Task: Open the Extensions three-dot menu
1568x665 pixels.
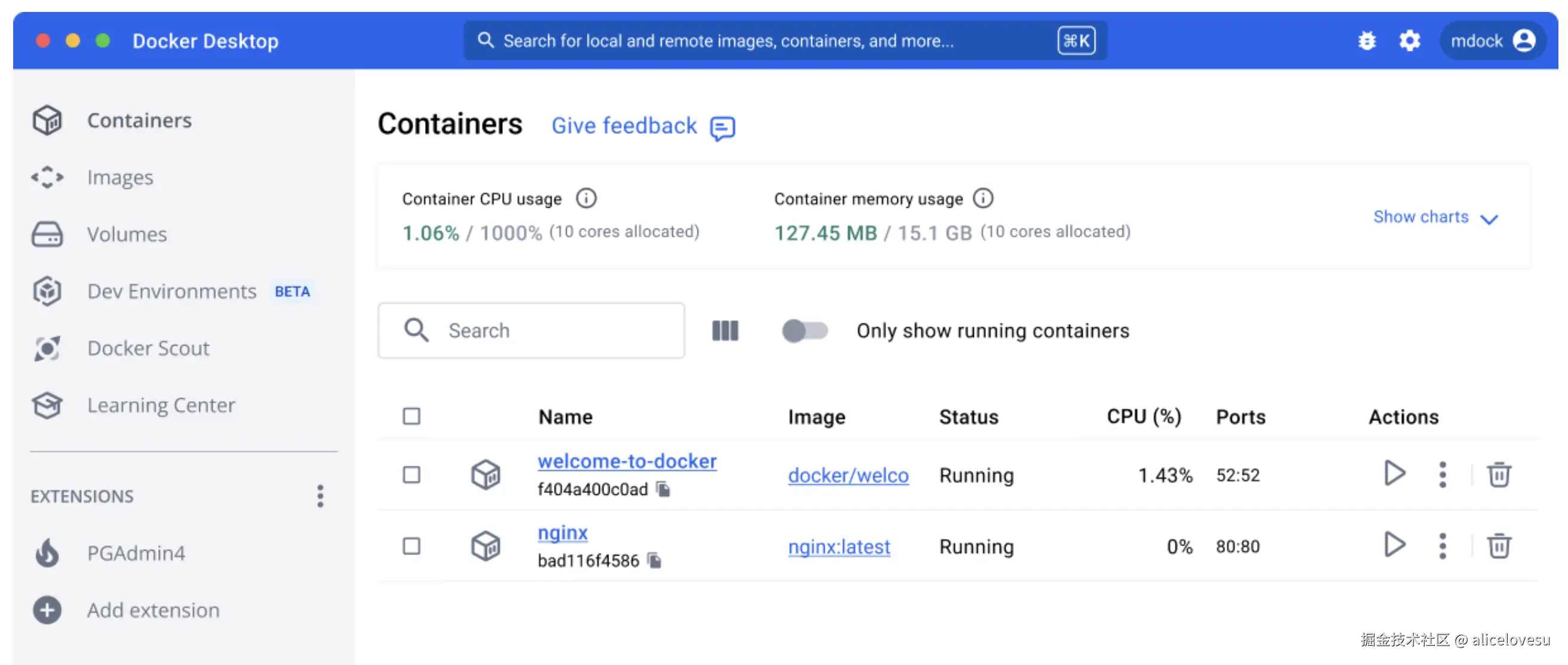Action: (320, 496)
